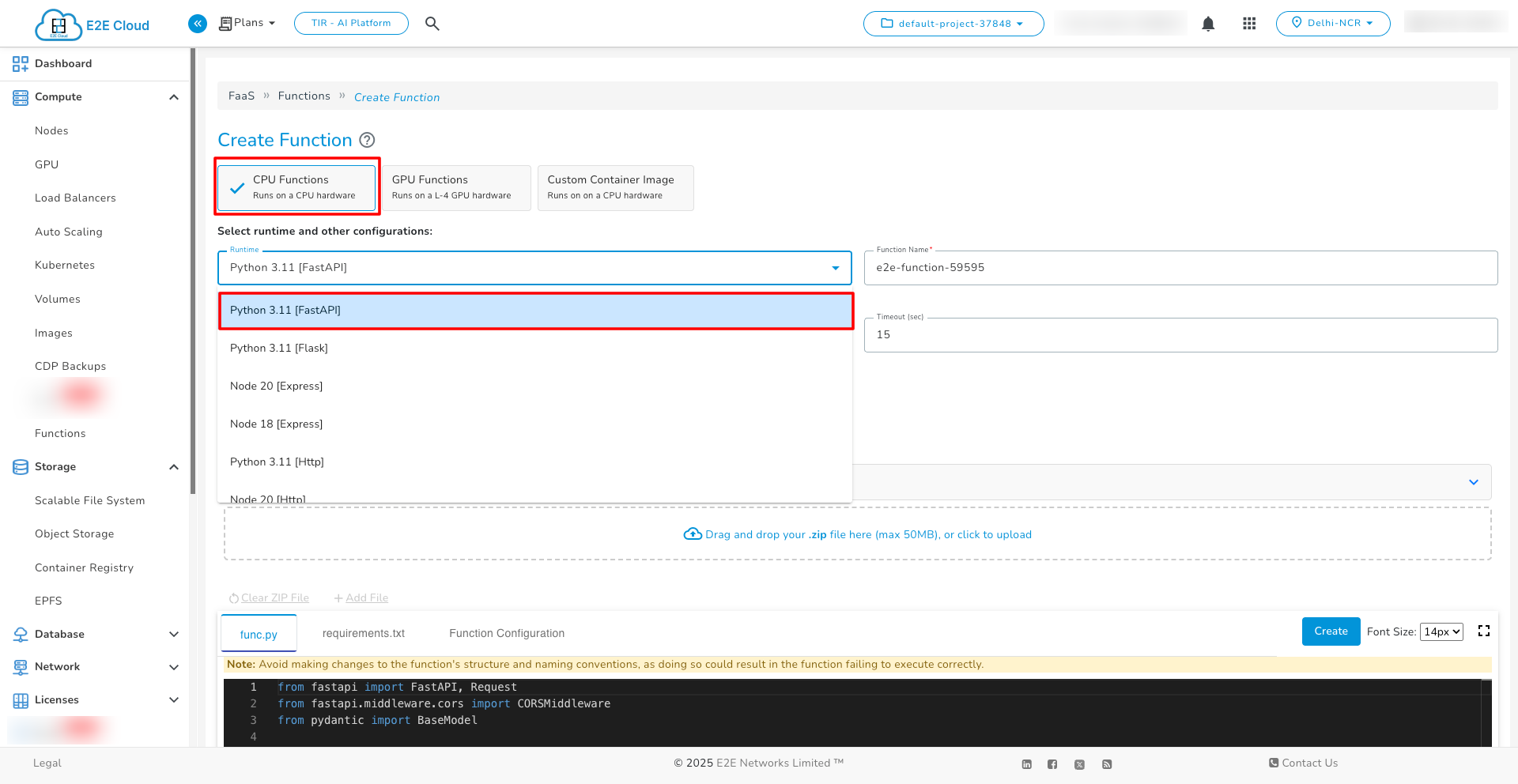Click the E2E Cloud logo
1518x784 pixels.
92,24
